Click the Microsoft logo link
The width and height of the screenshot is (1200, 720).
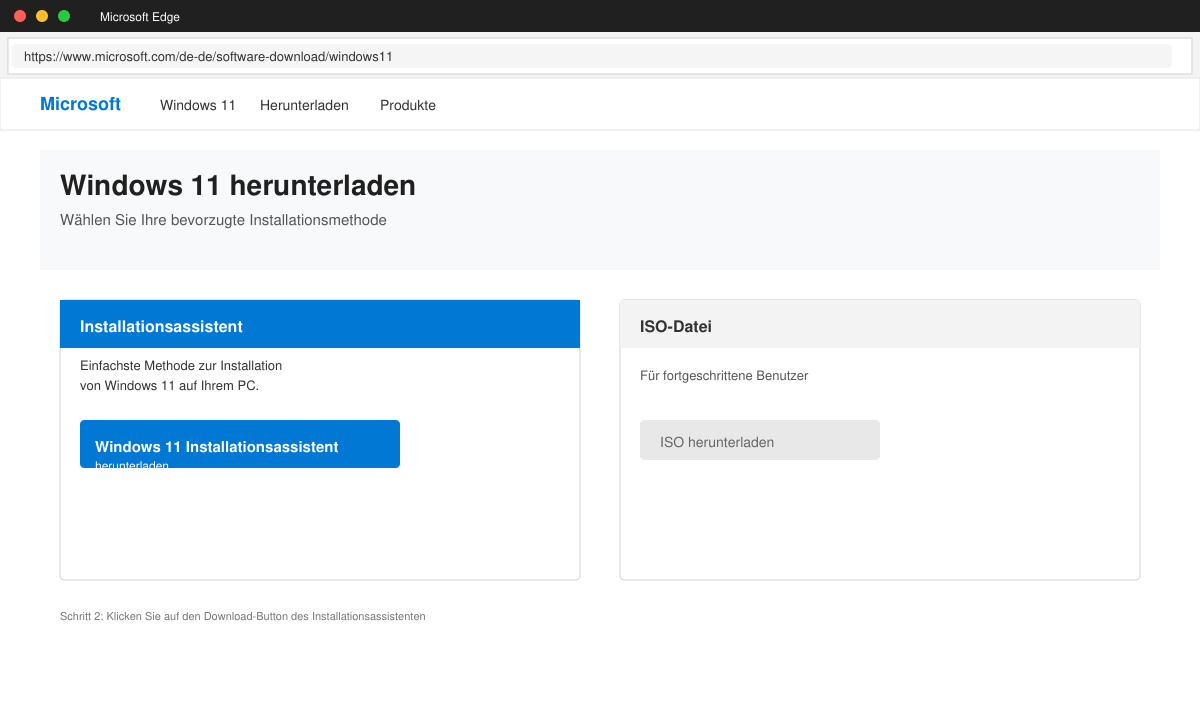point(80,104)
